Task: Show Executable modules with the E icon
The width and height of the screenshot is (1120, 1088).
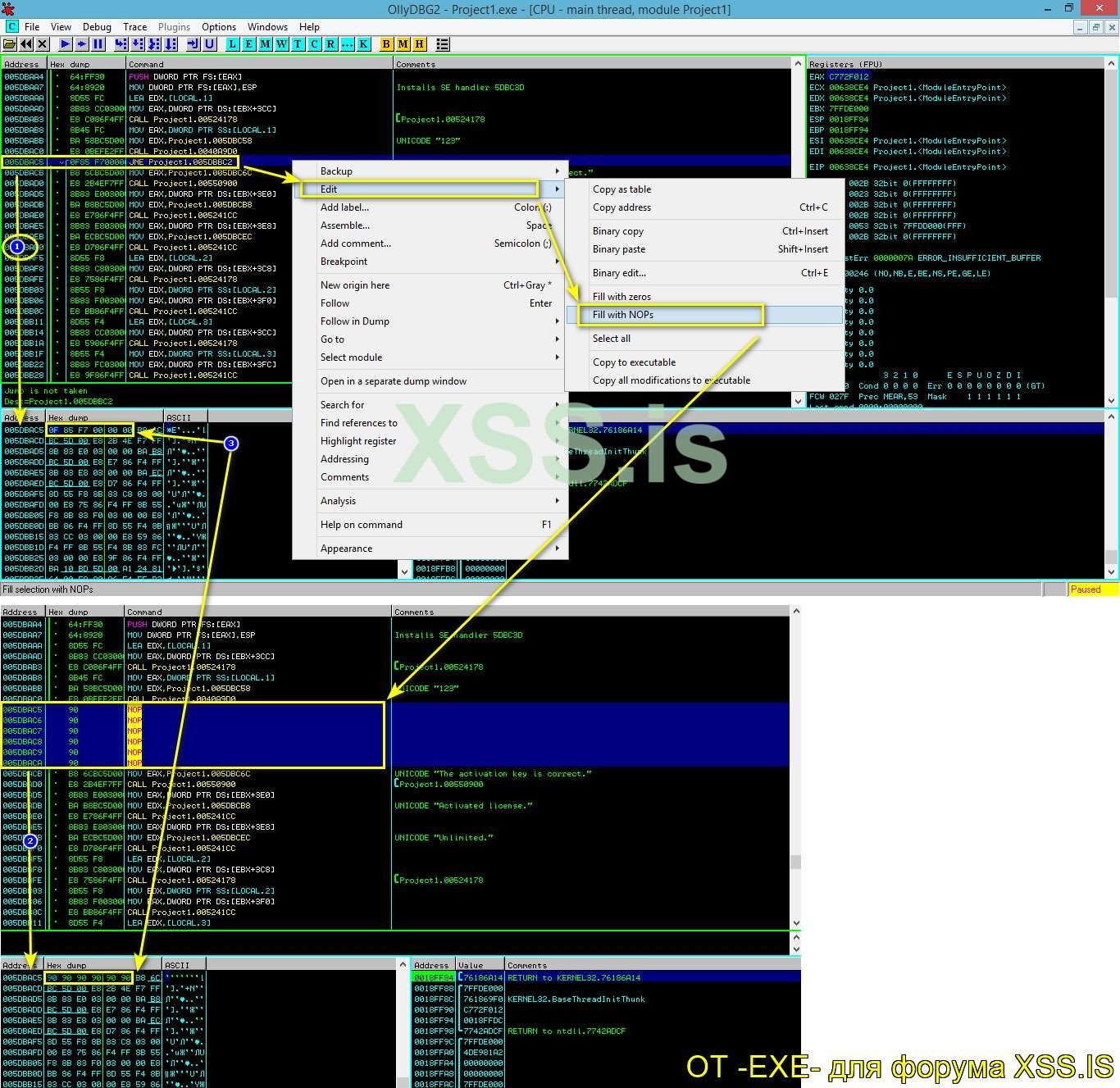Action: [249, 44]
